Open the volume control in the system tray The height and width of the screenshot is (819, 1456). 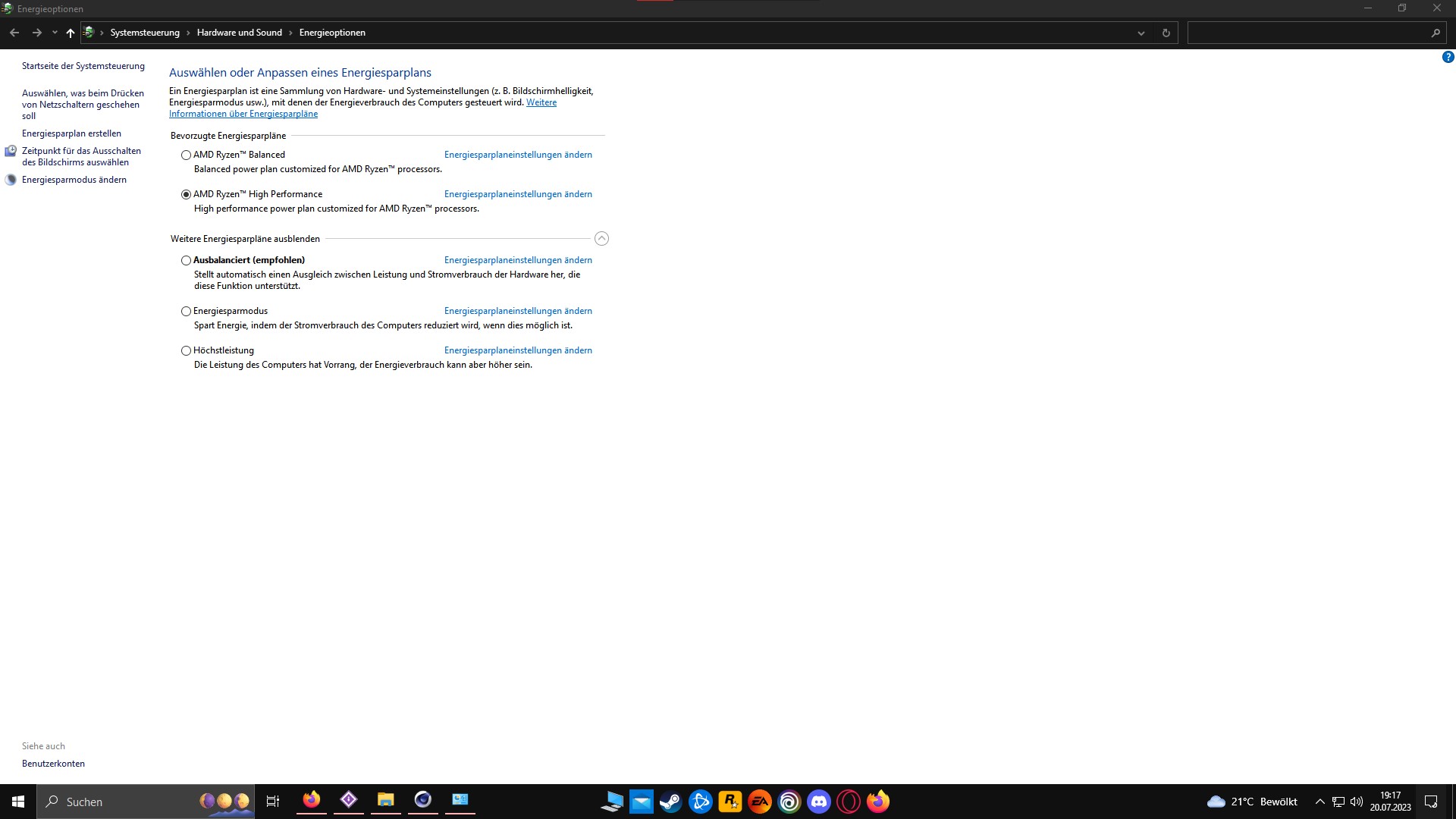tap(1357, 802)
